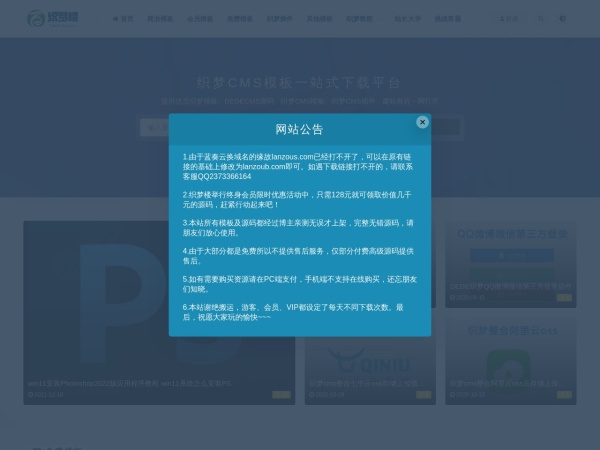Viewport: 600px width, 450px height.
Task: Click announcement item 3 about 完整无错源码
Action: coord(298,228)
